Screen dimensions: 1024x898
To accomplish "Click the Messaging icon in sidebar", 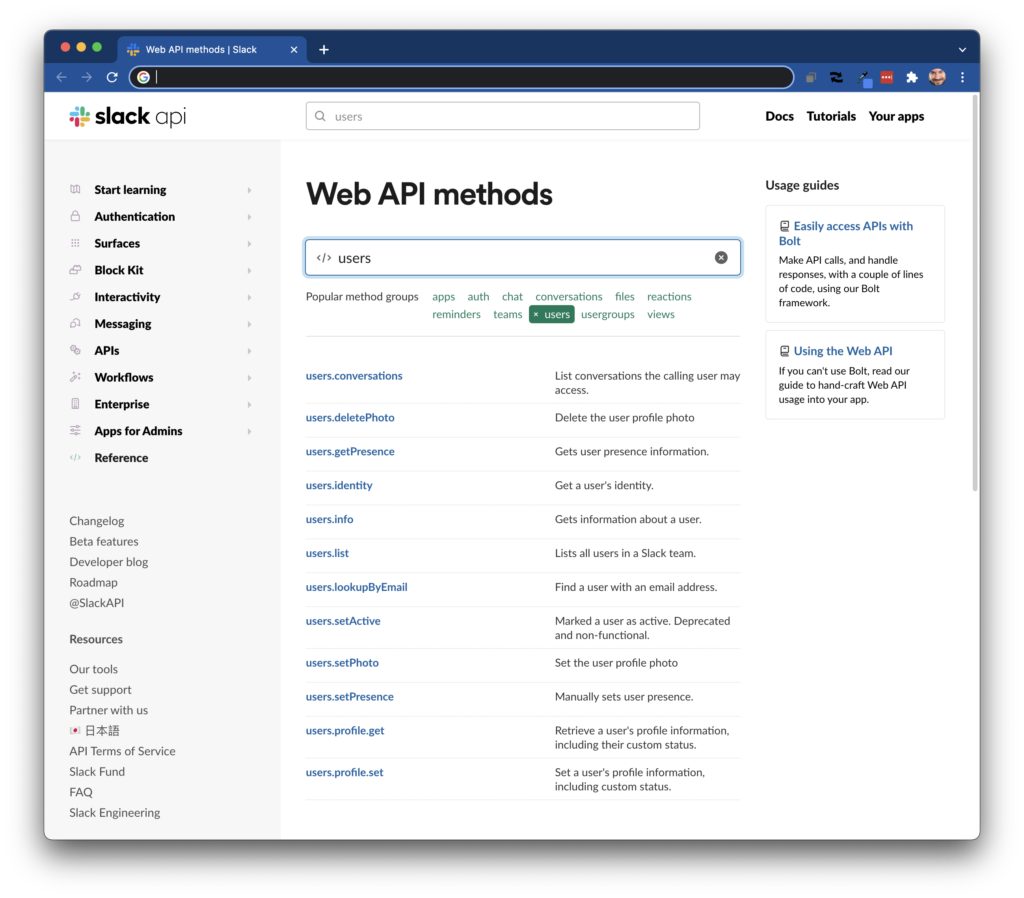I will pyautogui.click(x=75, y=323).
